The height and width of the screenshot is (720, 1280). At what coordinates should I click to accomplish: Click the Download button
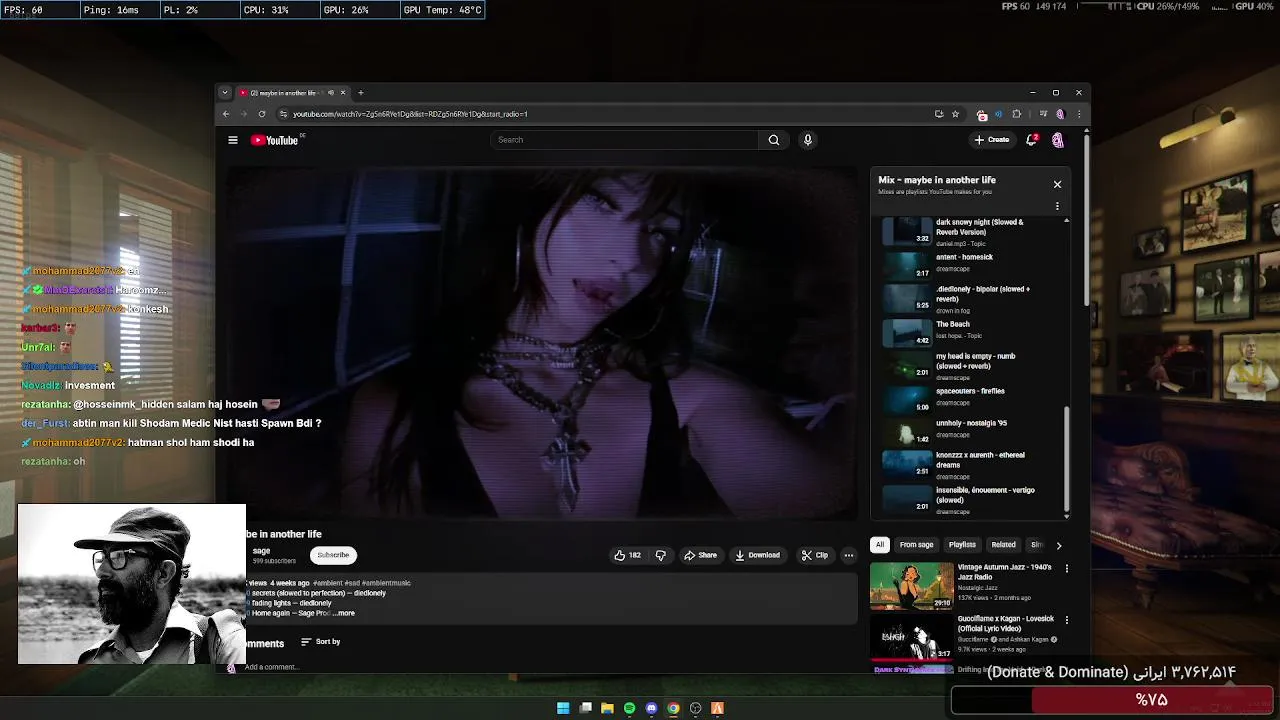click(757, 555)
